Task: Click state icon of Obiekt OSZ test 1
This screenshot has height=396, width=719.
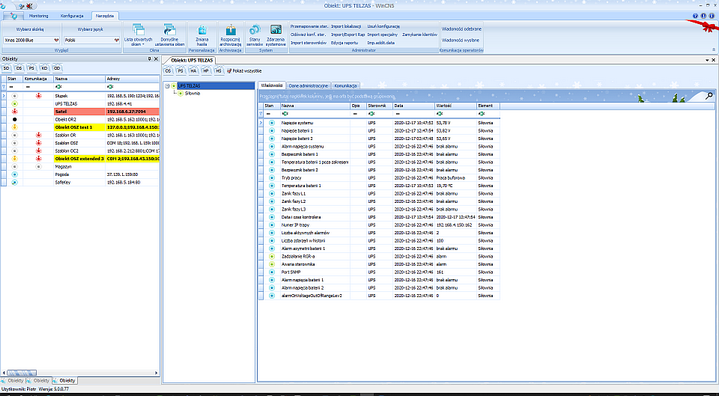Action: click(x=14, y=127)
